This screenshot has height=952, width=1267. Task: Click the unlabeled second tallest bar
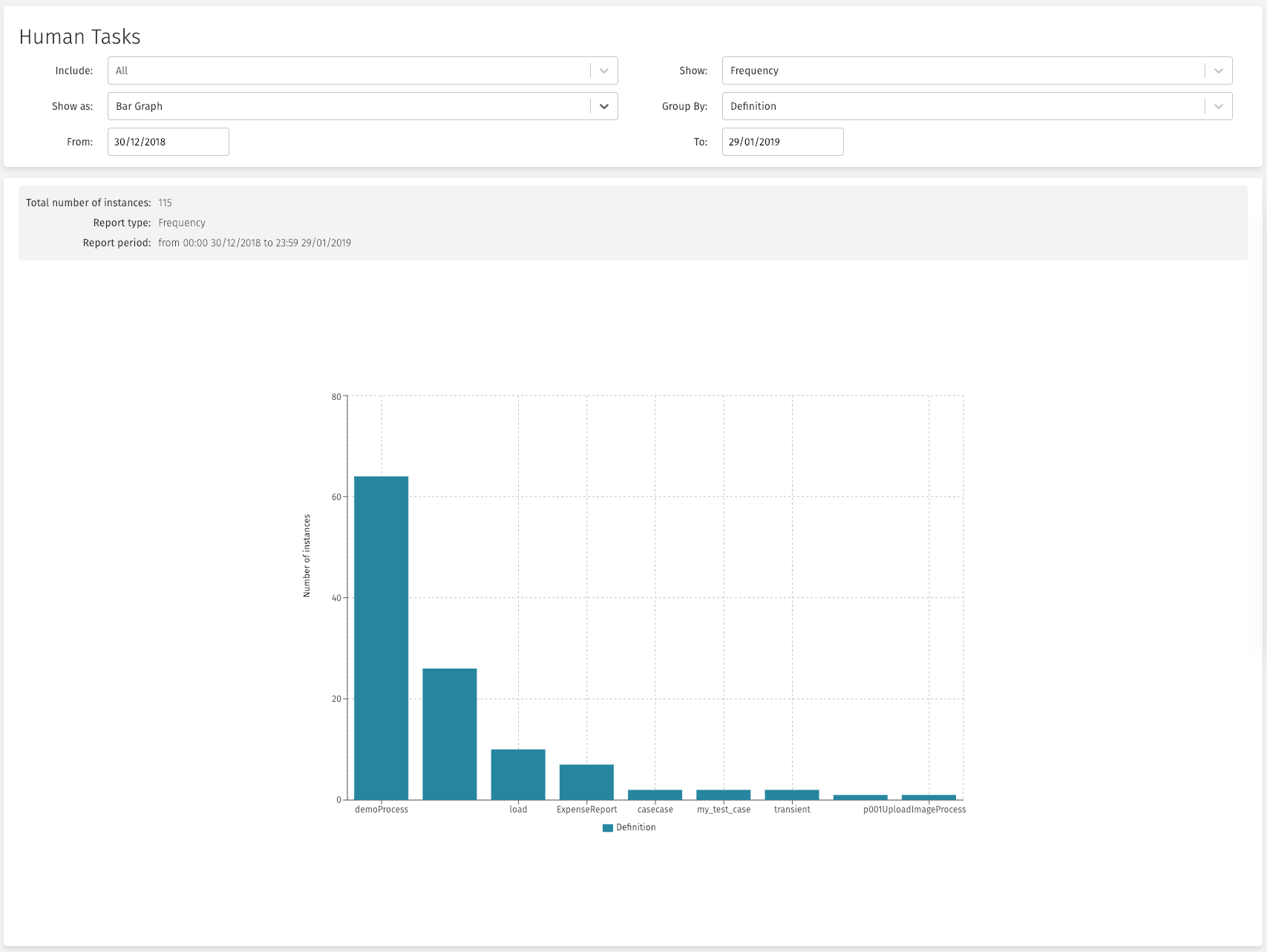[x=450, y=734]
